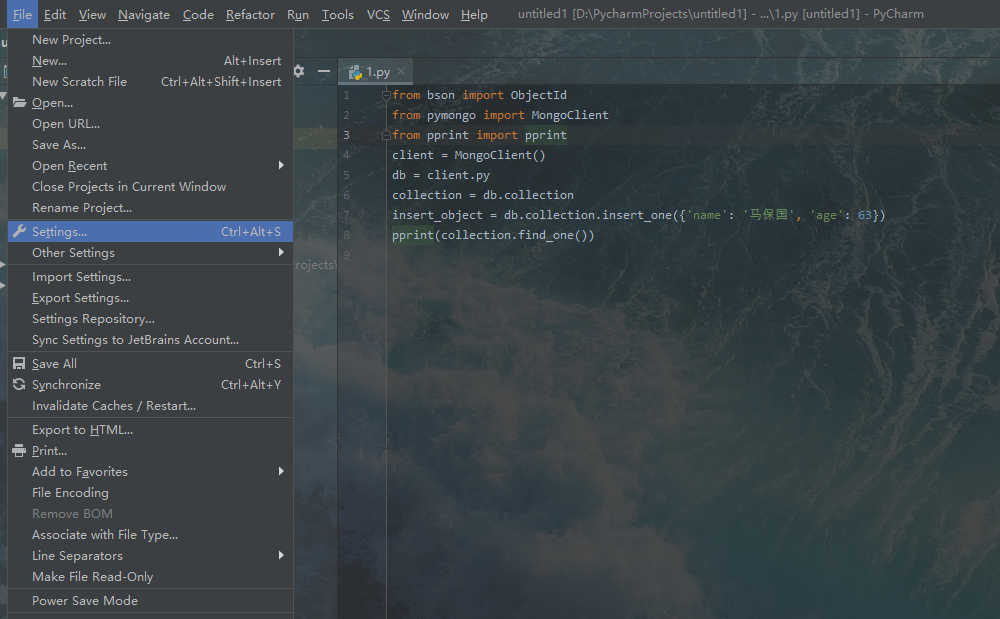Click 'ObjectId' in first import line
The image size is (1000, 619).
tap(538, 95)
